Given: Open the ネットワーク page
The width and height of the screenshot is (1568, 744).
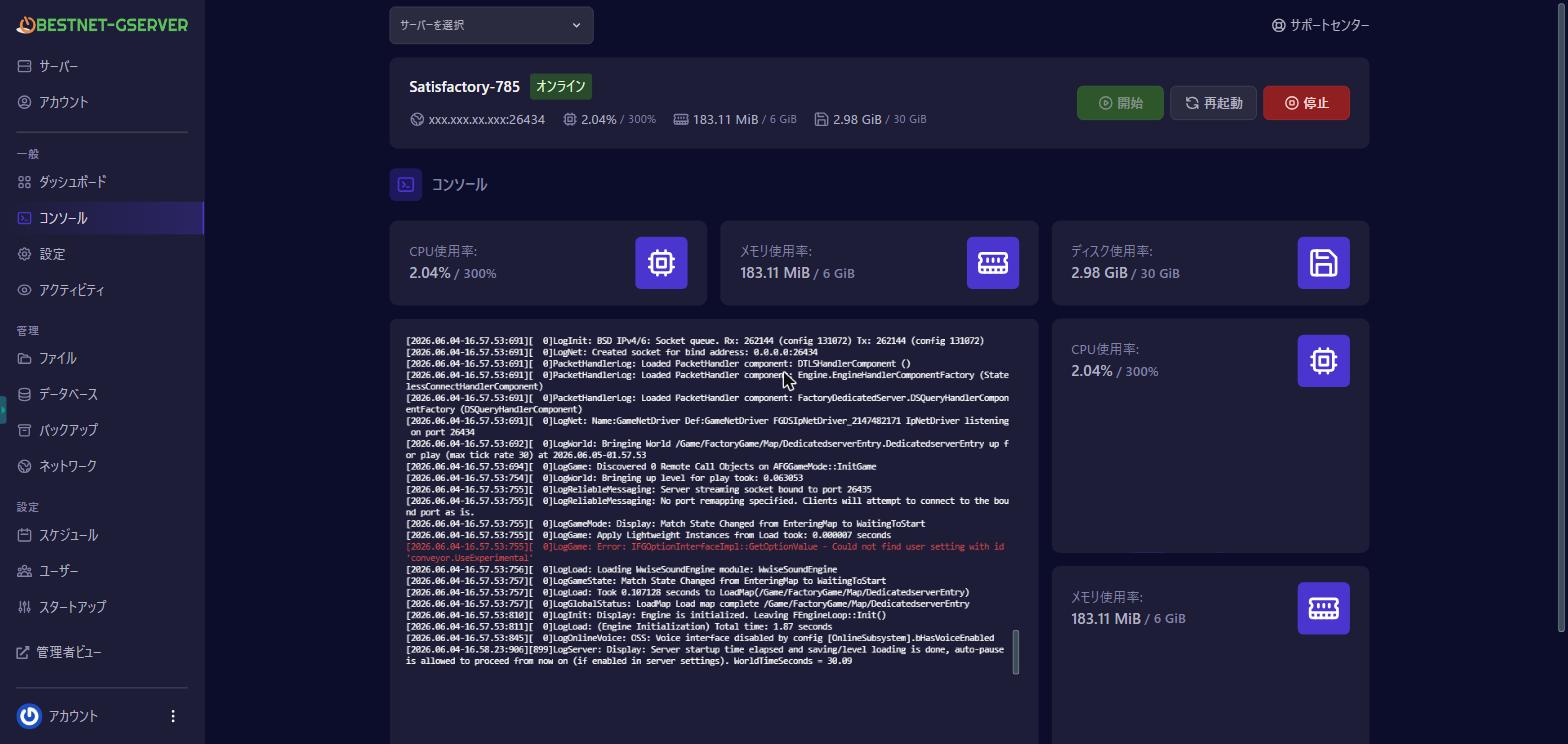Looking at the screenshot, I should 102,466.
